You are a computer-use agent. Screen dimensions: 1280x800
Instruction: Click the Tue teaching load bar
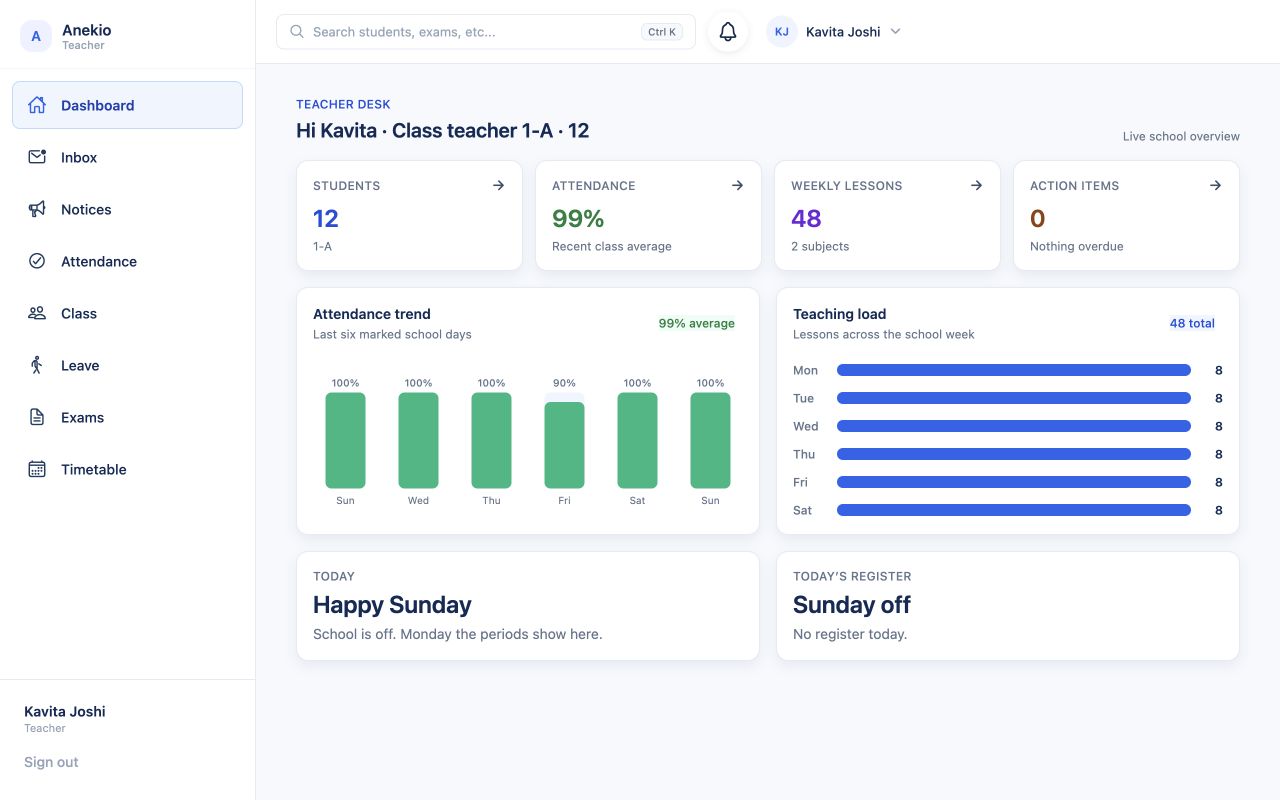point(1014,398)
